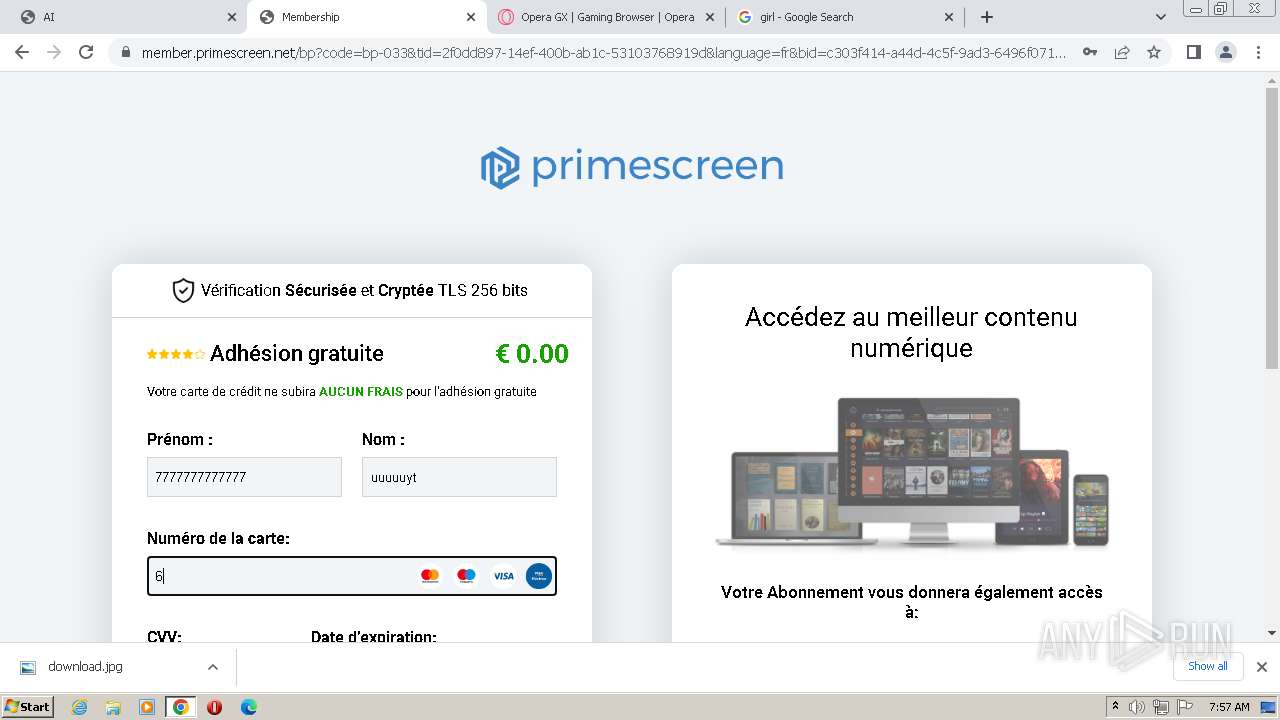Show hidden tray icons arrow
Viewport: 1280px width, 720px height.
(1115, 707)
